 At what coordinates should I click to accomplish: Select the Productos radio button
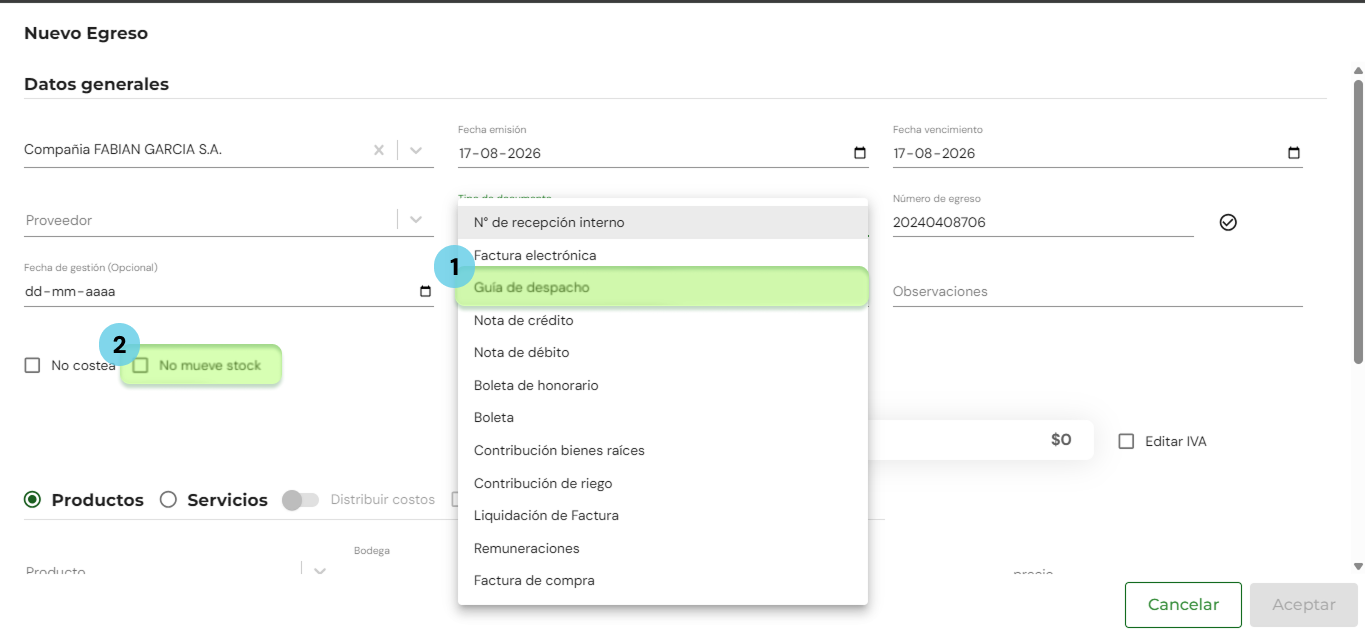(x=33, y=500)
